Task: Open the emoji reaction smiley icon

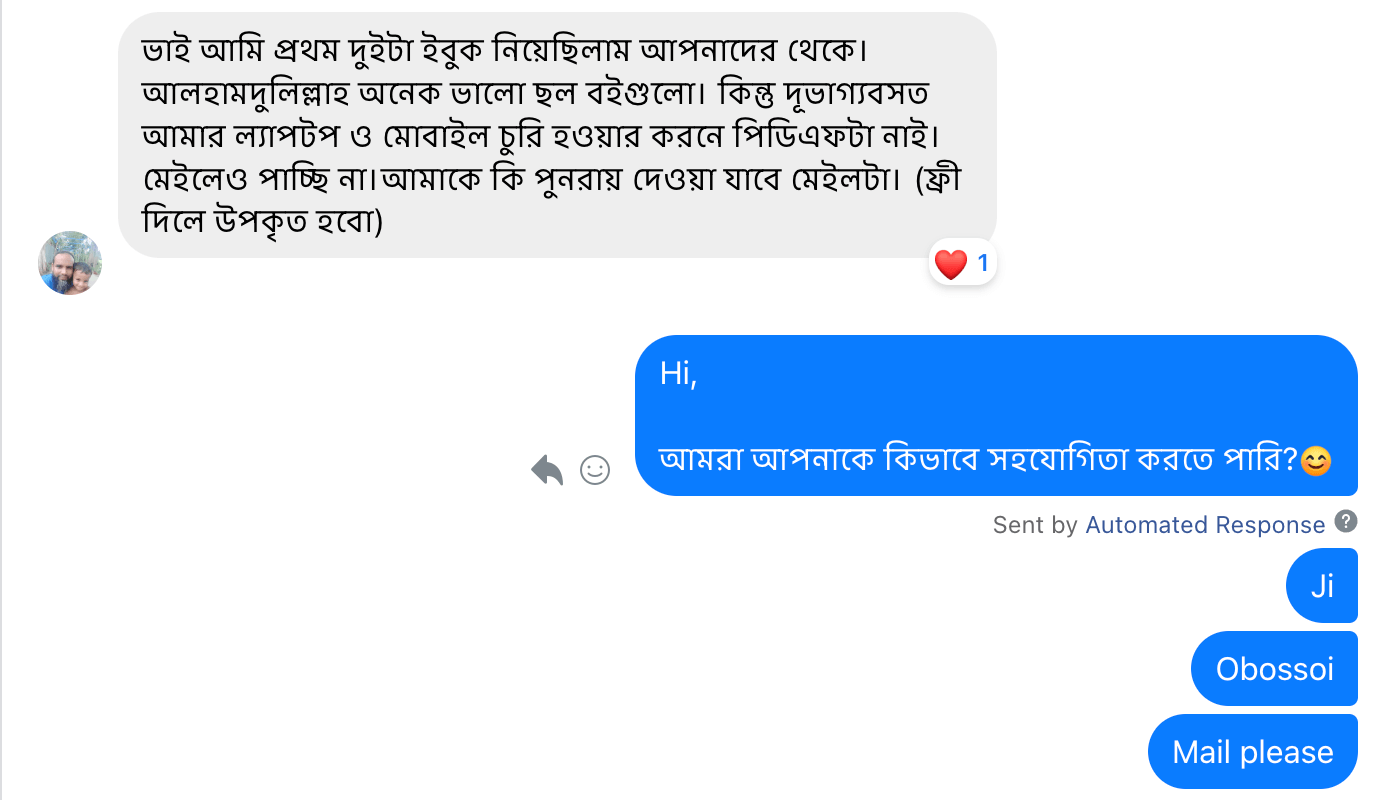Action: pos(595,470)
